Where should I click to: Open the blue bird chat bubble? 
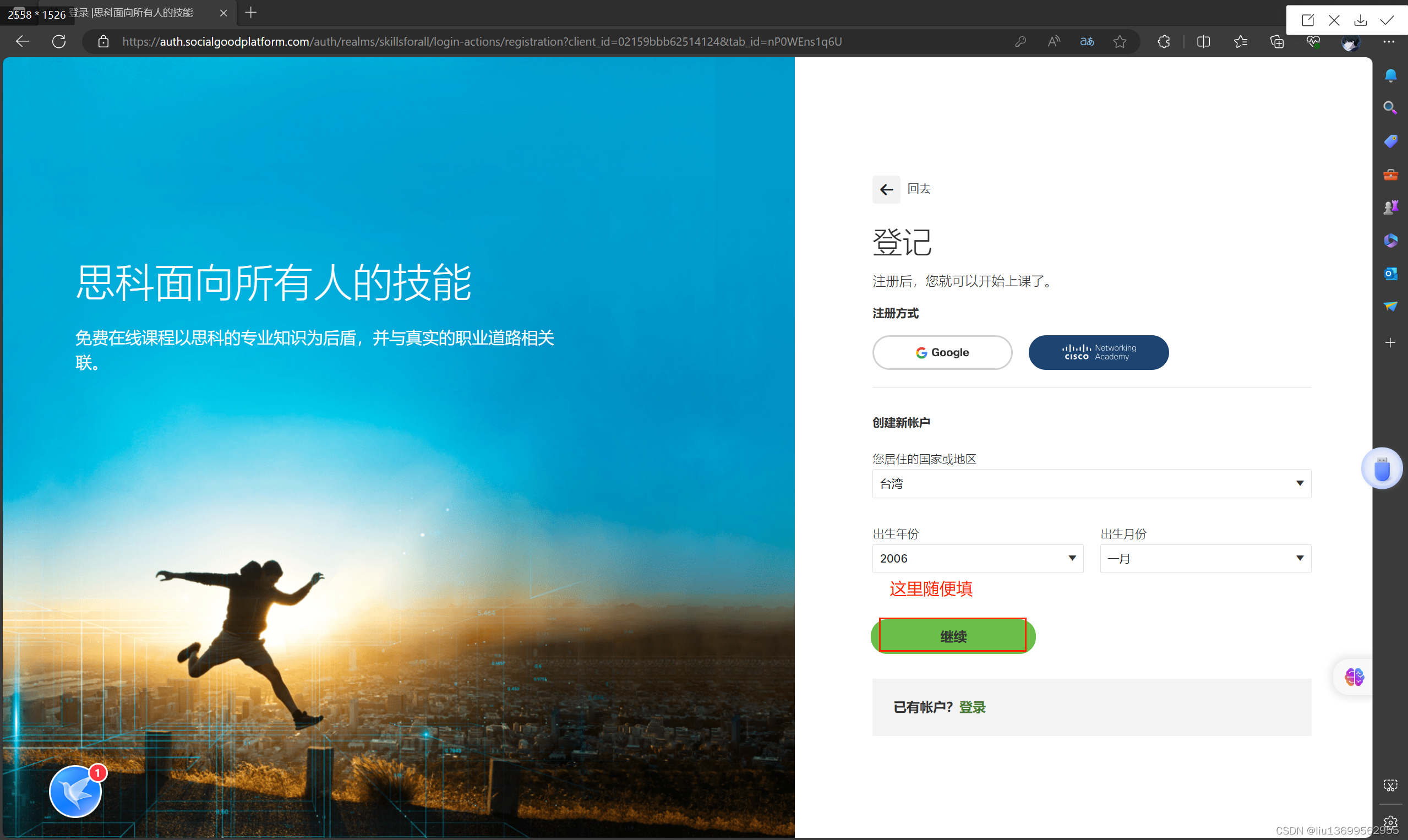tap(75, 792)
